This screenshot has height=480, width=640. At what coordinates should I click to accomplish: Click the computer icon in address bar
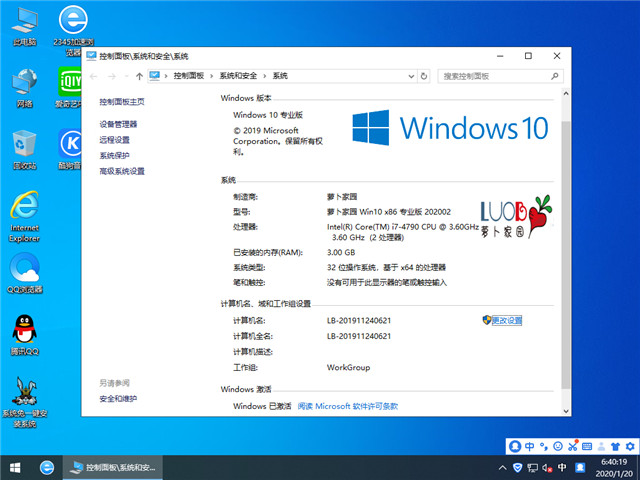[x=154, y=76]
